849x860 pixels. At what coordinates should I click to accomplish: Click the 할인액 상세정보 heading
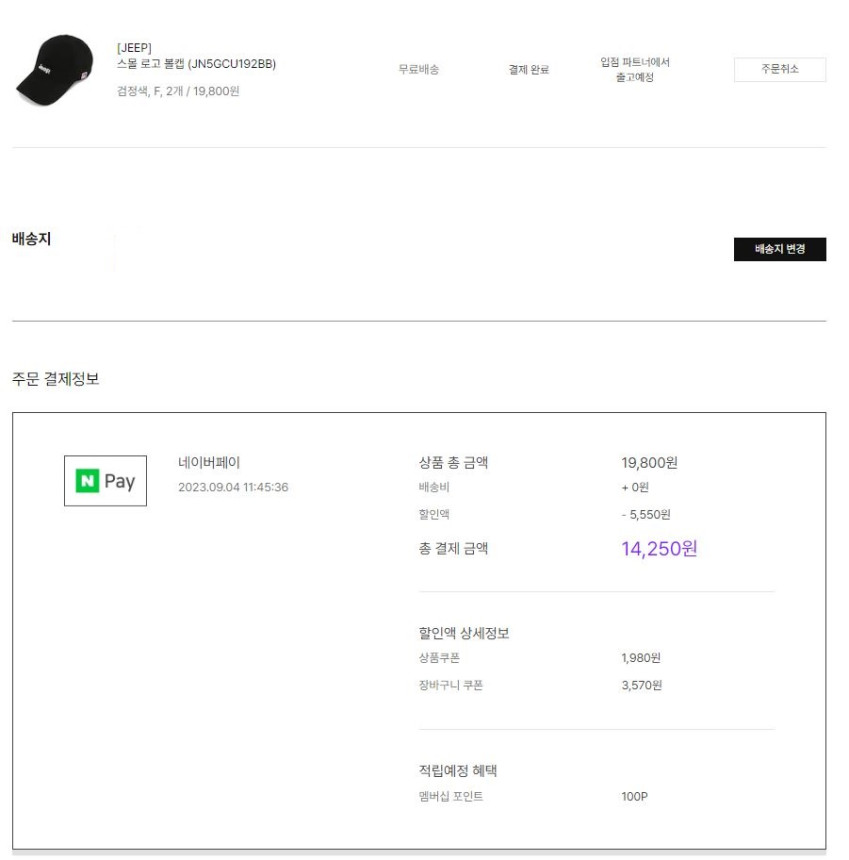463,633
